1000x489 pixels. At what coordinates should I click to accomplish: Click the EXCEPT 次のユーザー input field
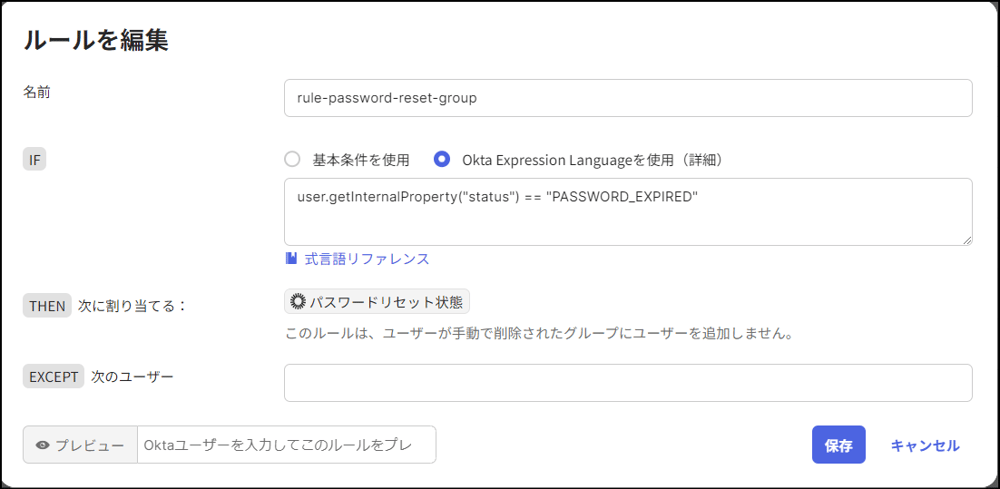(628, 382)
